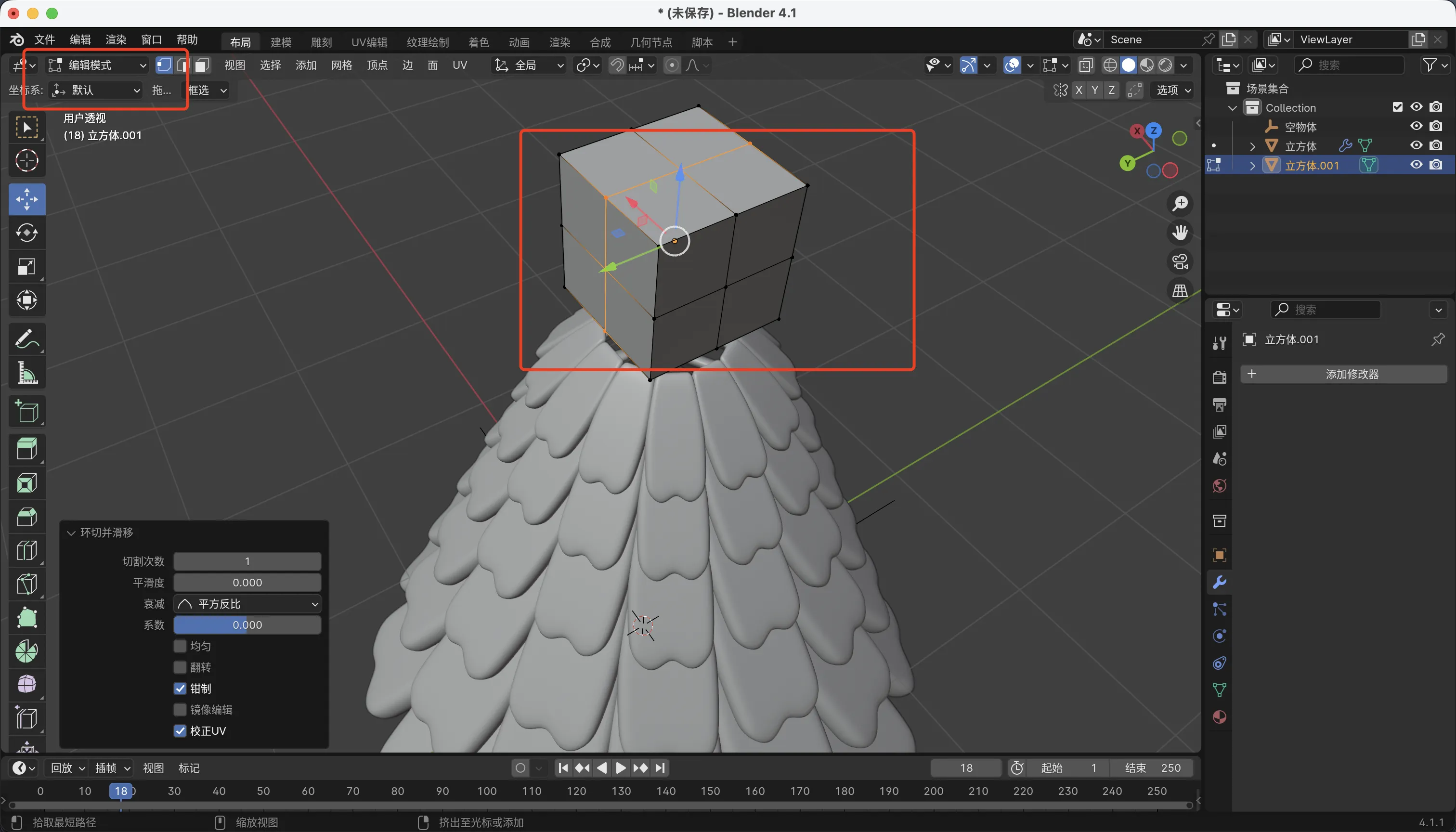
Task: Select the Measure ruler tool
Action: tap(27, 373)
